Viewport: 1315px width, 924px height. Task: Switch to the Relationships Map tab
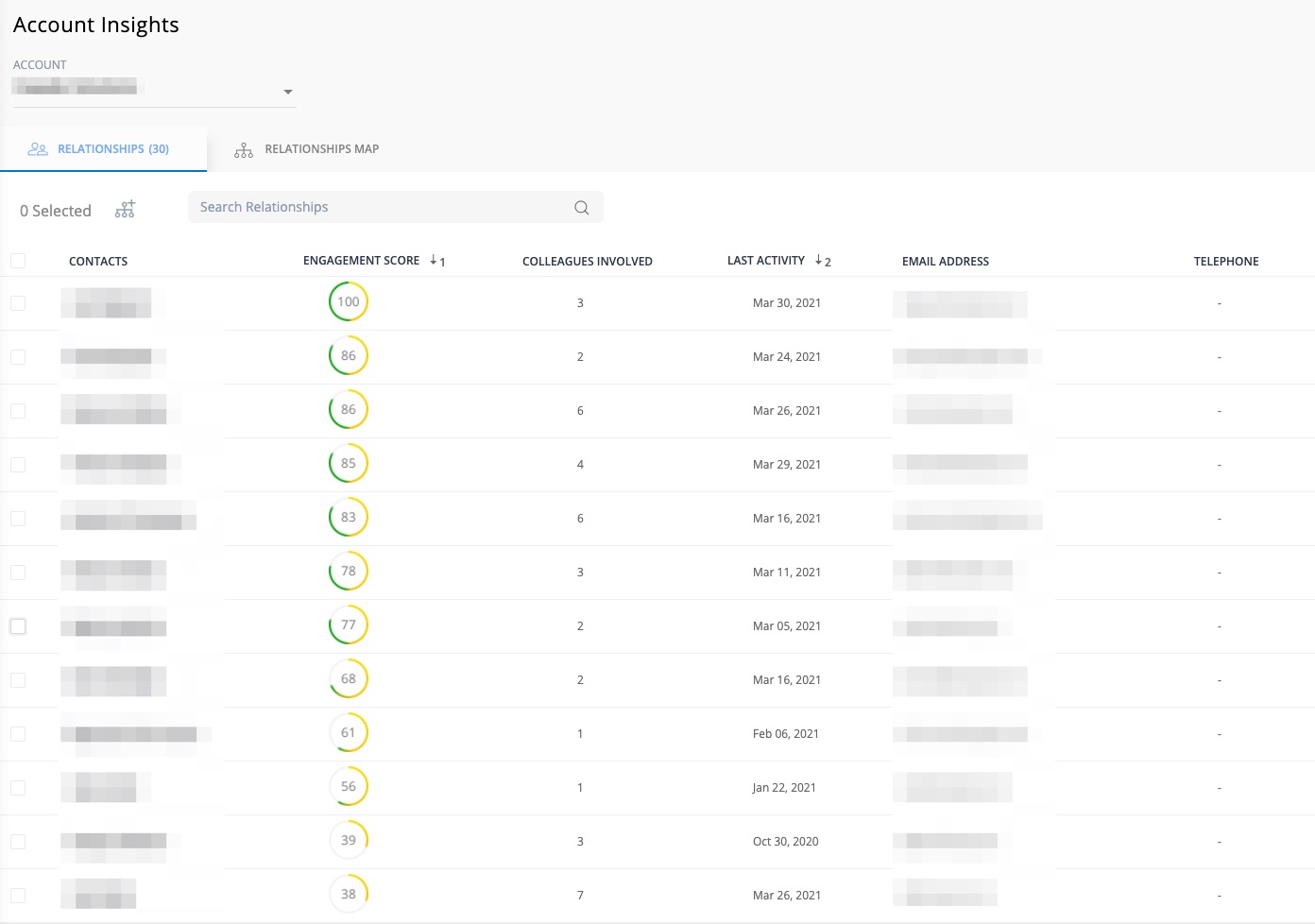[320, 149]
